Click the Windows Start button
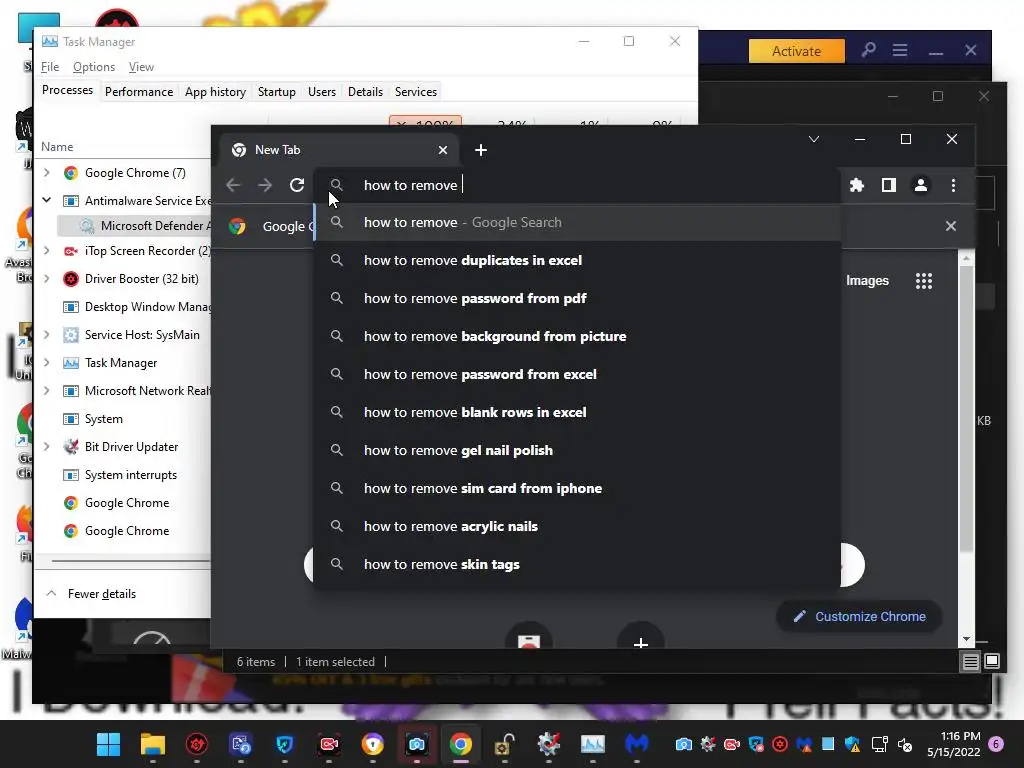 (x=108, y=744)
